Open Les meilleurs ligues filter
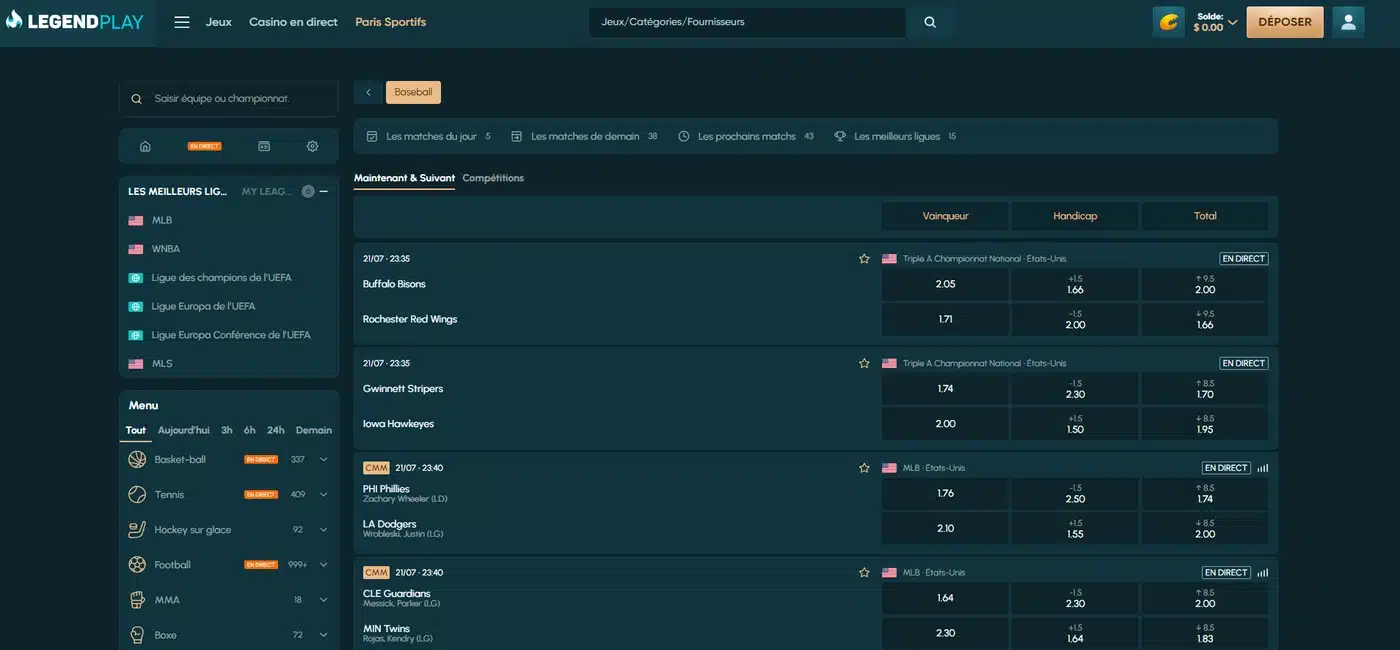 pyautogui.click(x=896, y=136)
